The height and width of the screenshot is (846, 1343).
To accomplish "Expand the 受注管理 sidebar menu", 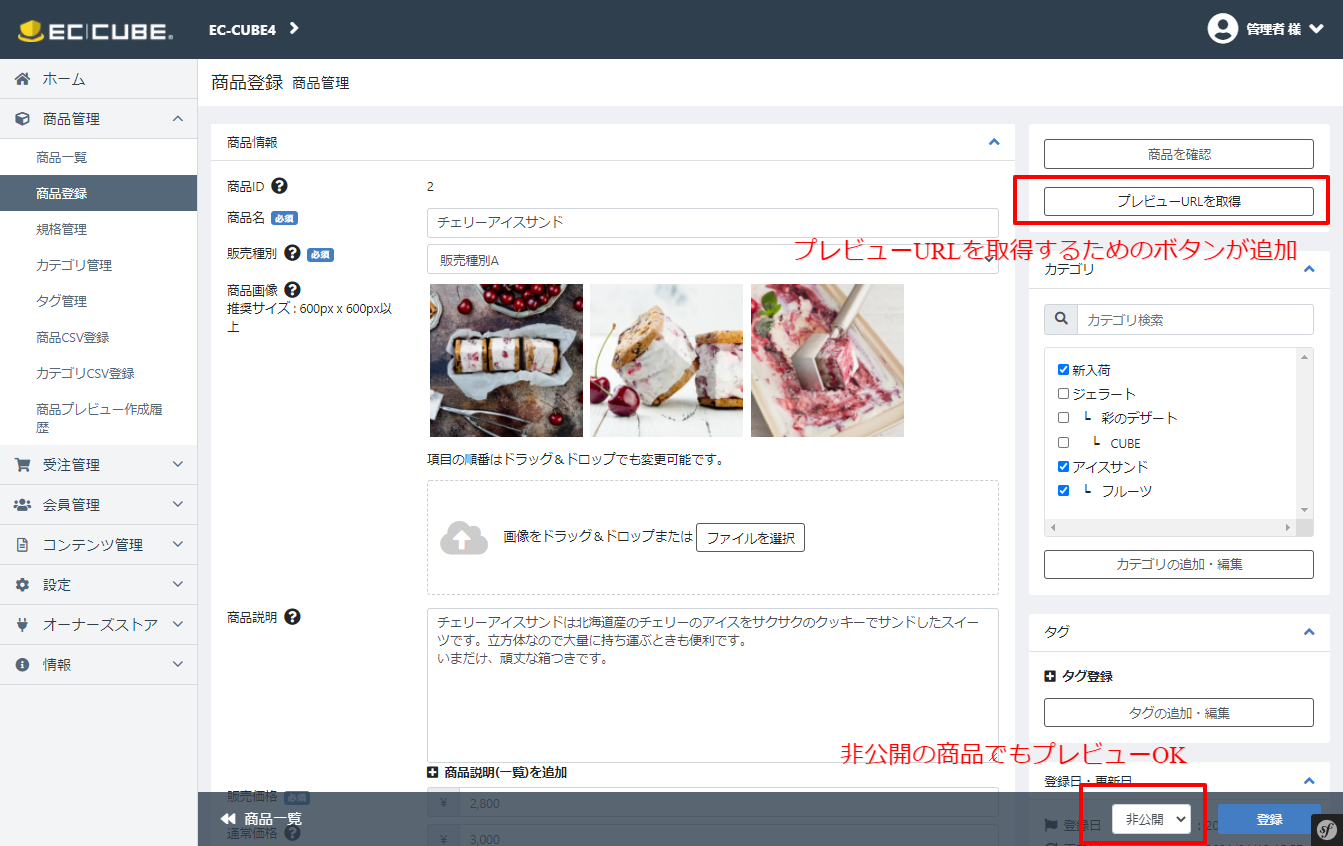I will (x=178, y=465).
